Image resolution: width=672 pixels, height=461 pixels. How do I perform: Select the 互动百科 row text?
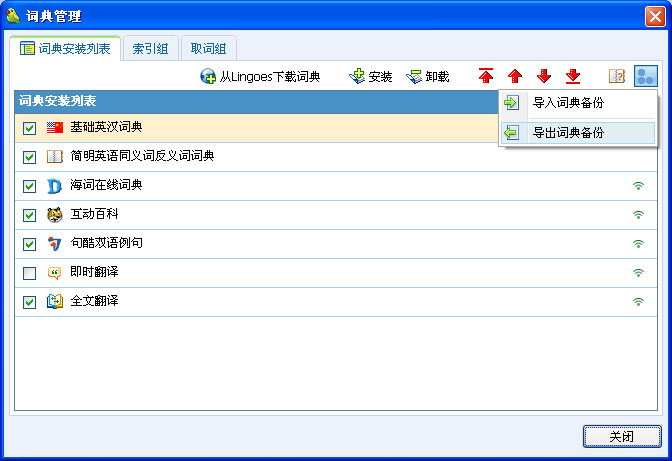click(94, 214)
